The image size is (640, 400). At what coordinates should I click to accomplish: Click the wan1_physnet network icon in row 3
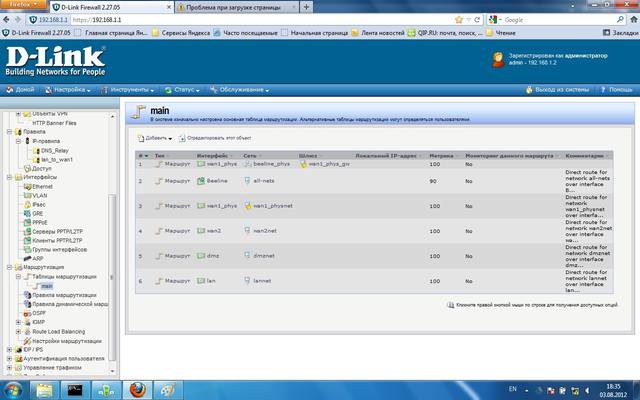click(x=247, y=206)
